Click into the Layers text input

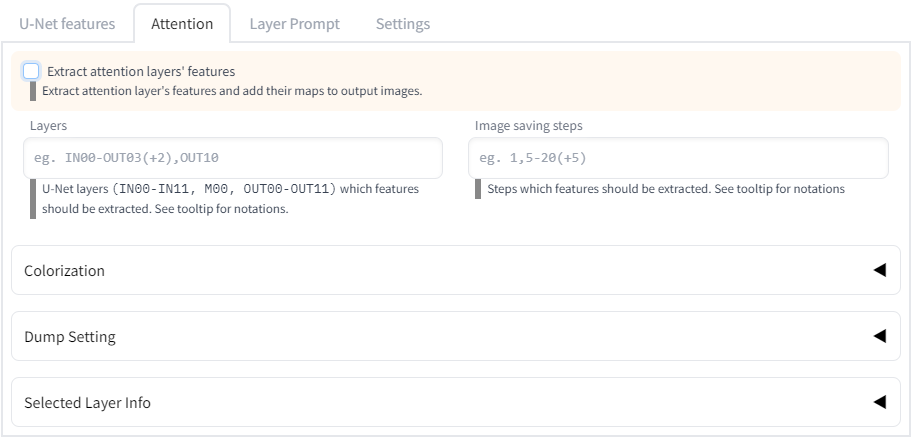[x=232, y=158]
